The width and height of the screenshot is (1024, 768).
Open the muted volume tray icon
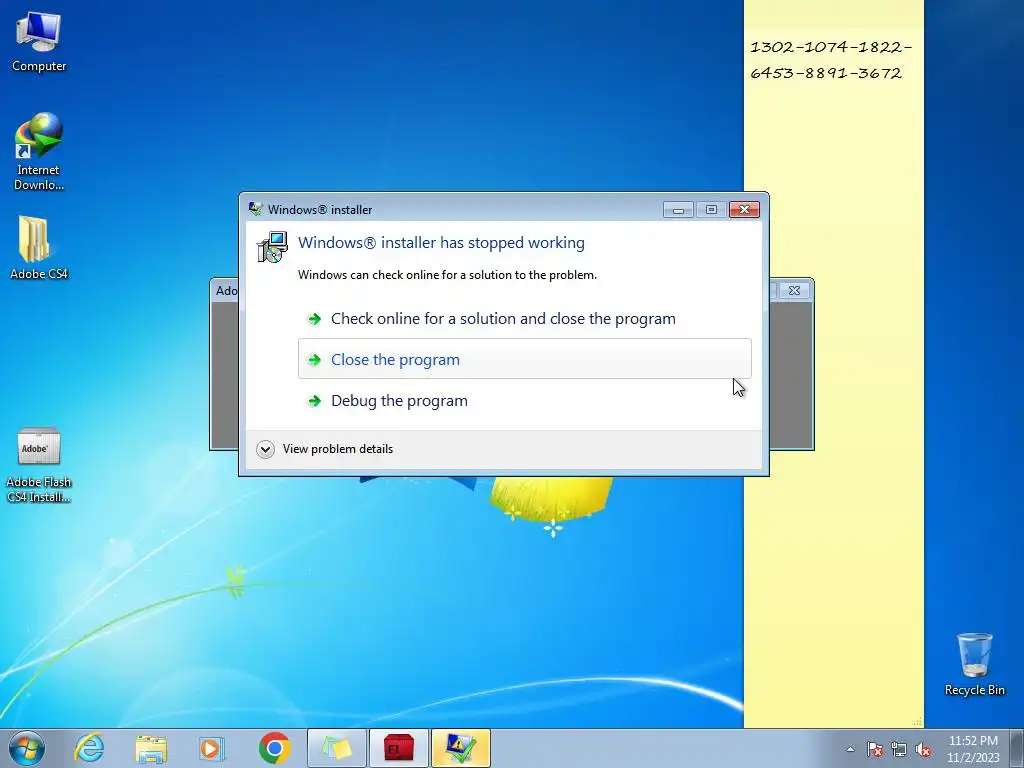coord(923,749)
